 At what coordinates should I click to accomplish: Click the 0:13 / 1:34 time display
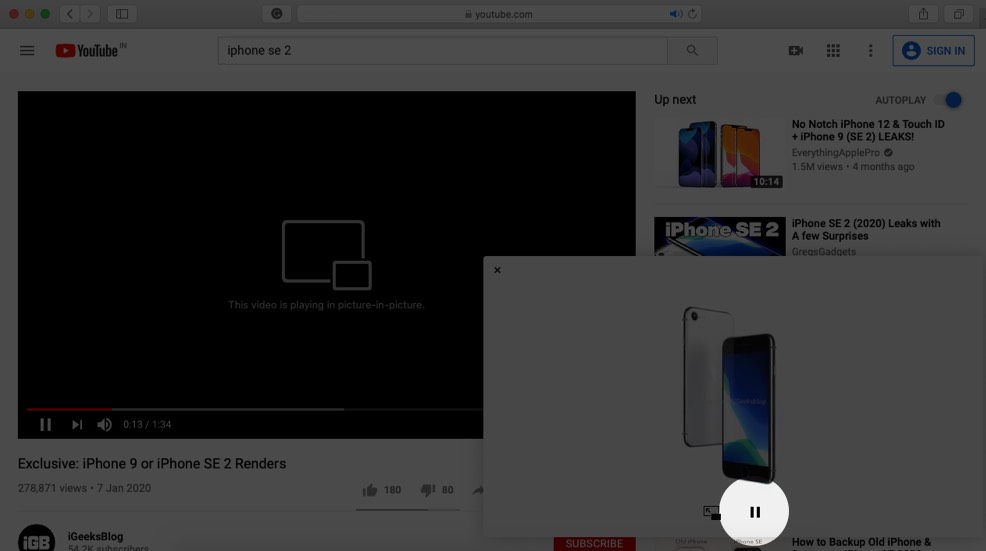[x=147, y=425]
